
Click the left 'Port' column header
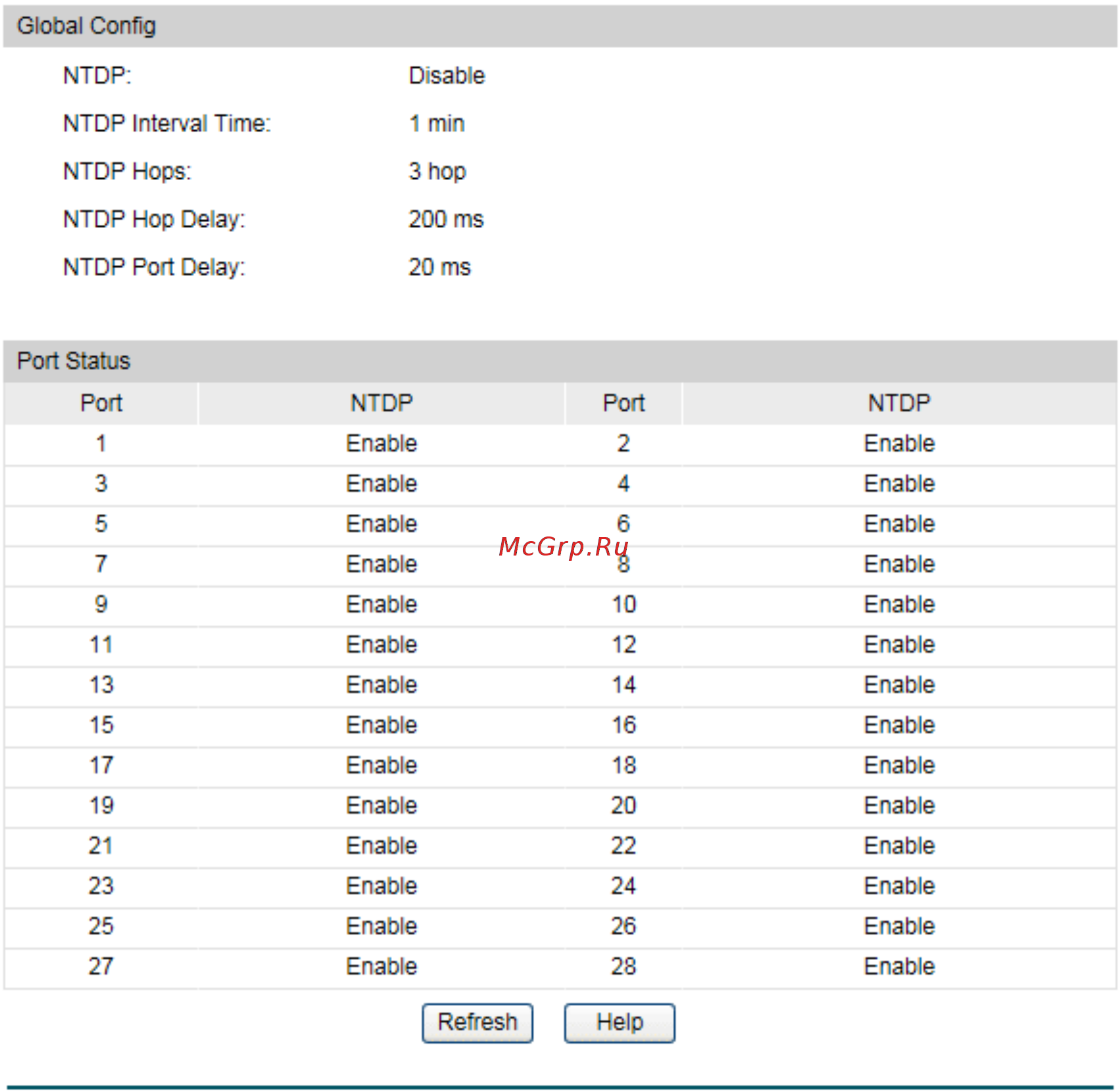point(101,403)
